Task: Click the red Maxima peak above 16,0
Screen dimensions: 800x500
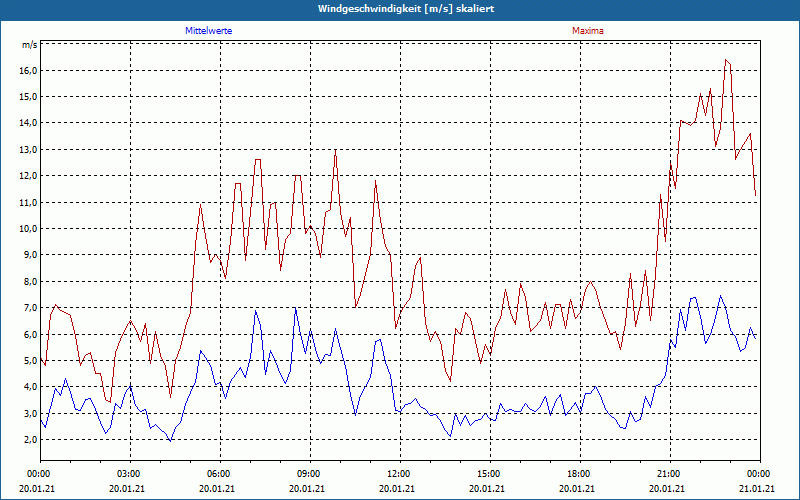Action: [726, 60]
